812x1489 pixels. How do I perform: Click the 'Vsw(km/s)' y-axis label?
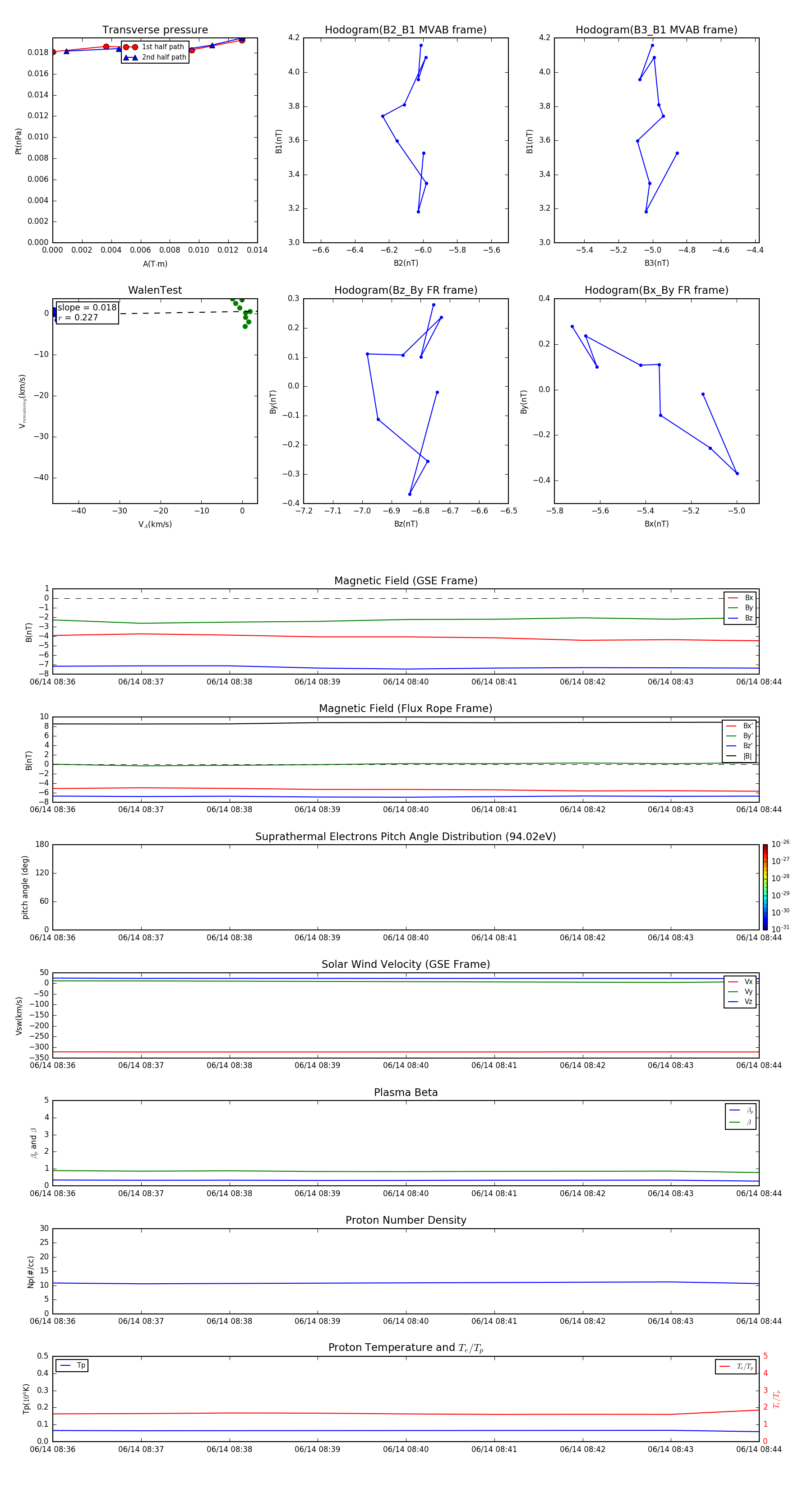(x=18, y=1016)
